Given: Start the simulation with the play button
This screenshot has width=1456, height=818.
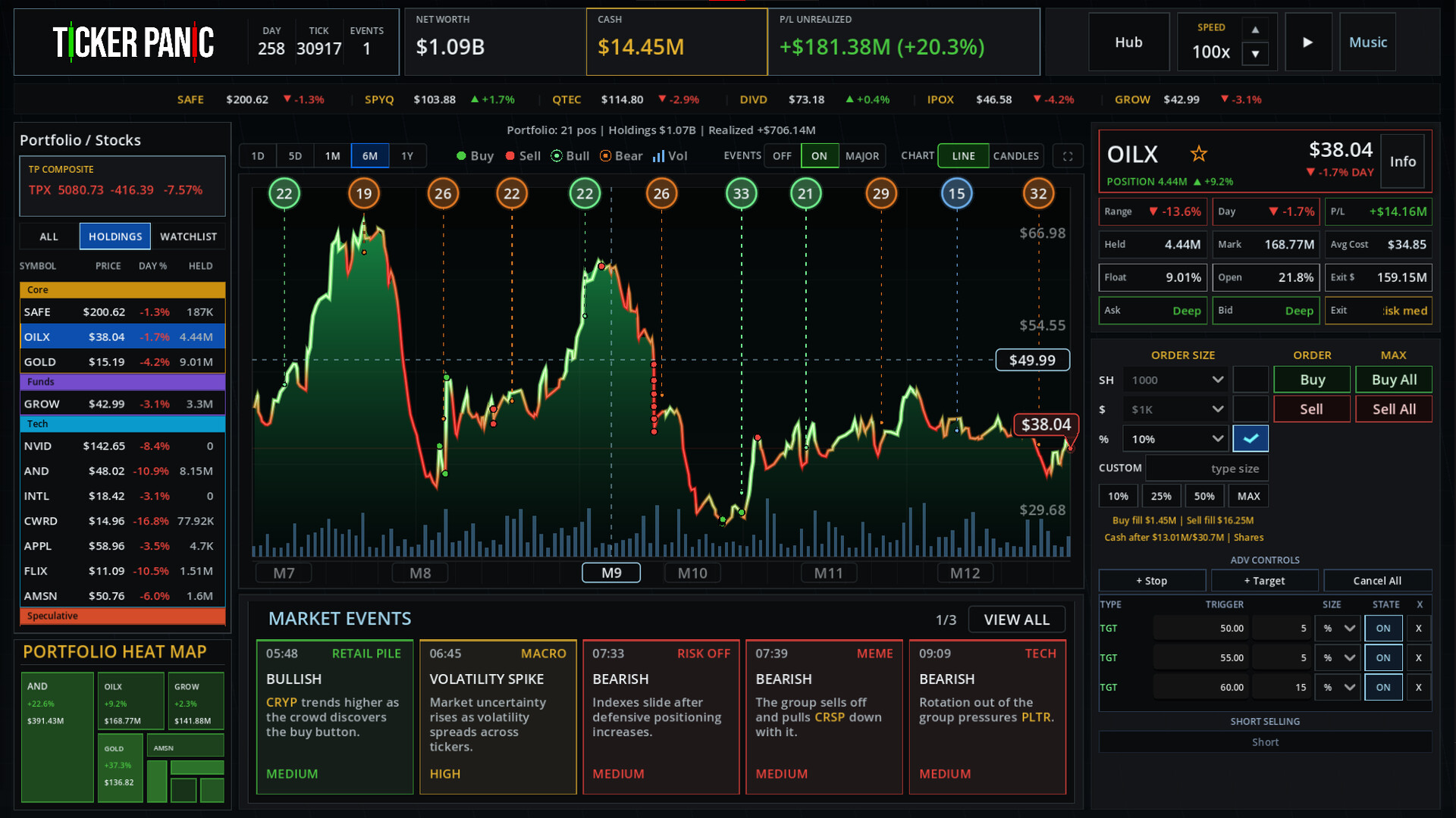Looking at the screenshot, I should coord(1308,42).
